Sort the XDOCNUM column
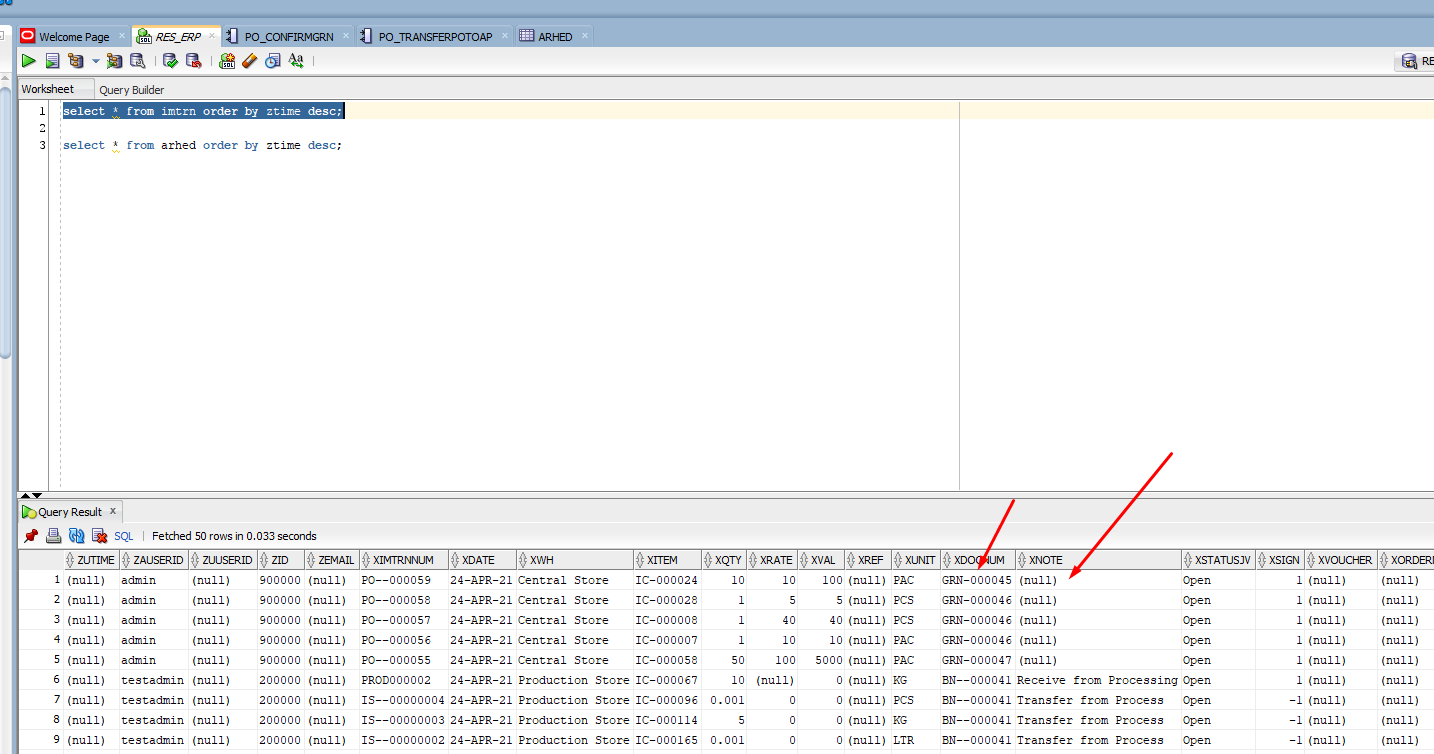 pos(976,559)
